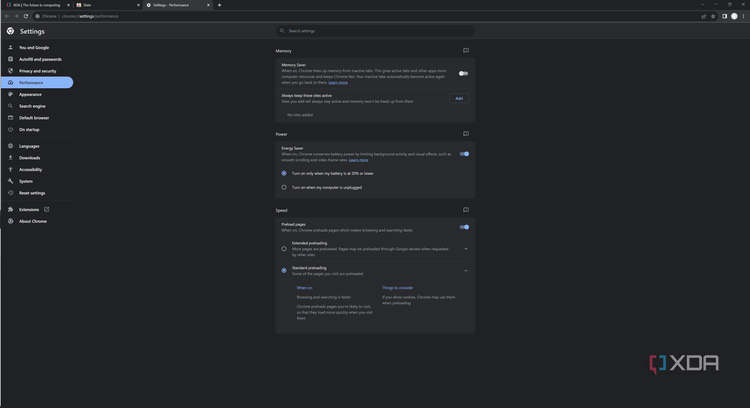750x408 pixels.
Task: Open Extensions in a new tab
Action: coord(29,210)
